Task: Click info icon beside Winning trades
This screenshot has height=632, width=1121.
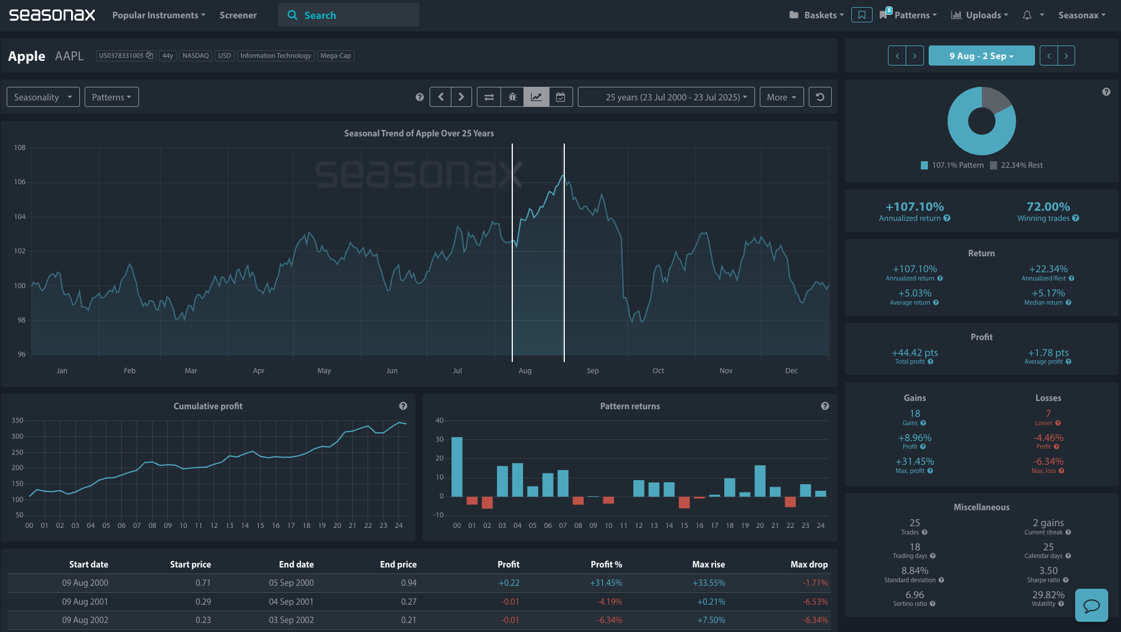Action: (x=1075, y=218)
